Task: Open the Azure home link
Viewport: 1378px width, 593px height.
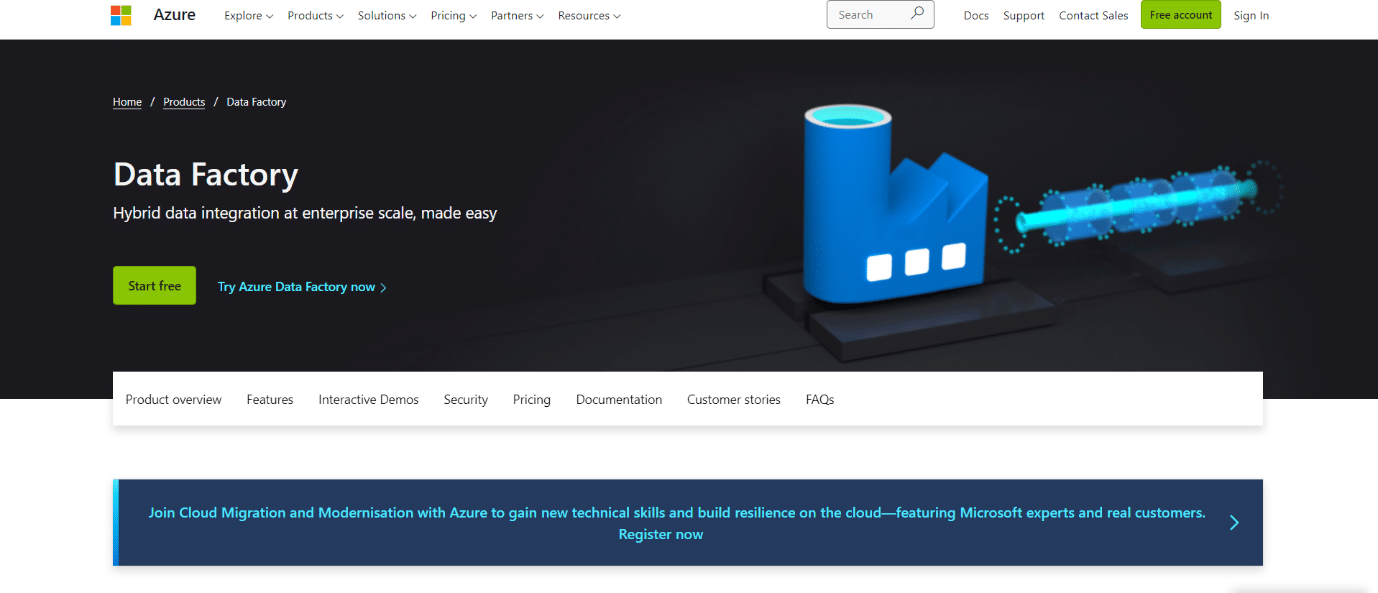Action: (175, 15)
